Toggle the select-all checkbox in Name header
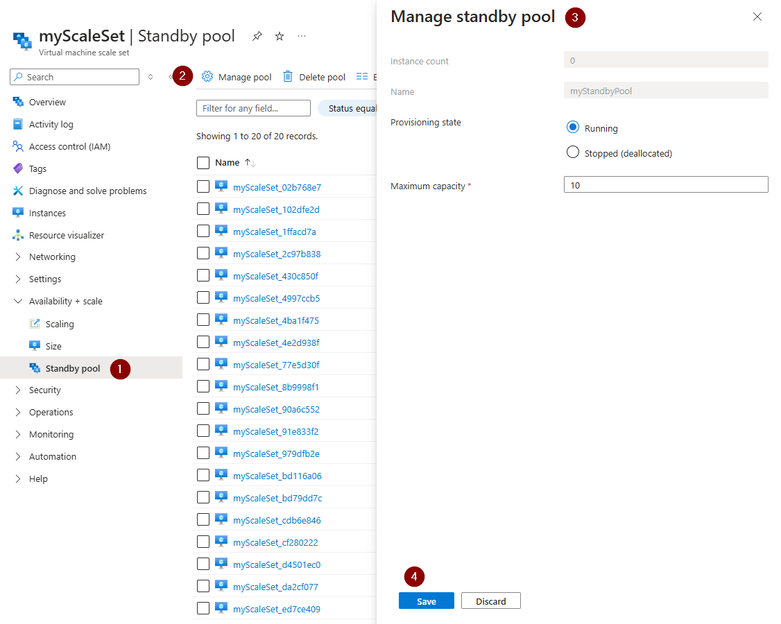This screenshot has width=781, height=624. point(203,163)
